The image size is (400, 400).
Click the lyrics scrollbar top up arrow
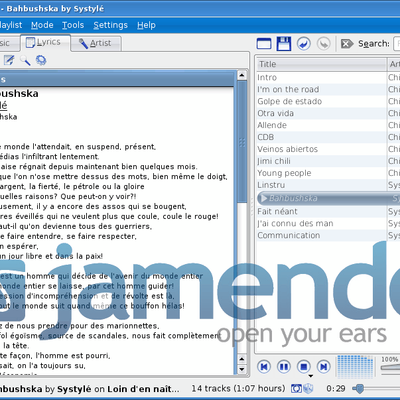[242, 75]
